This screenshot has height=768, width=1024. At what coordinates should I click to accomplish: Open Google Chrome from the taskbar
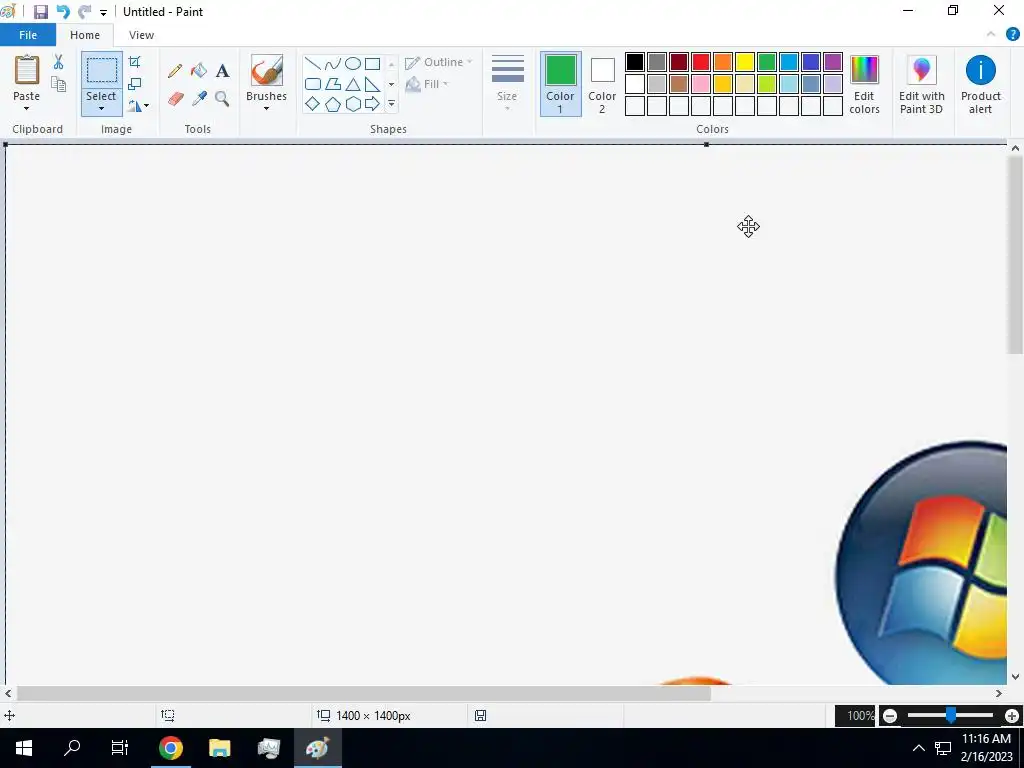pyautogui.click(x=170, y=748)
